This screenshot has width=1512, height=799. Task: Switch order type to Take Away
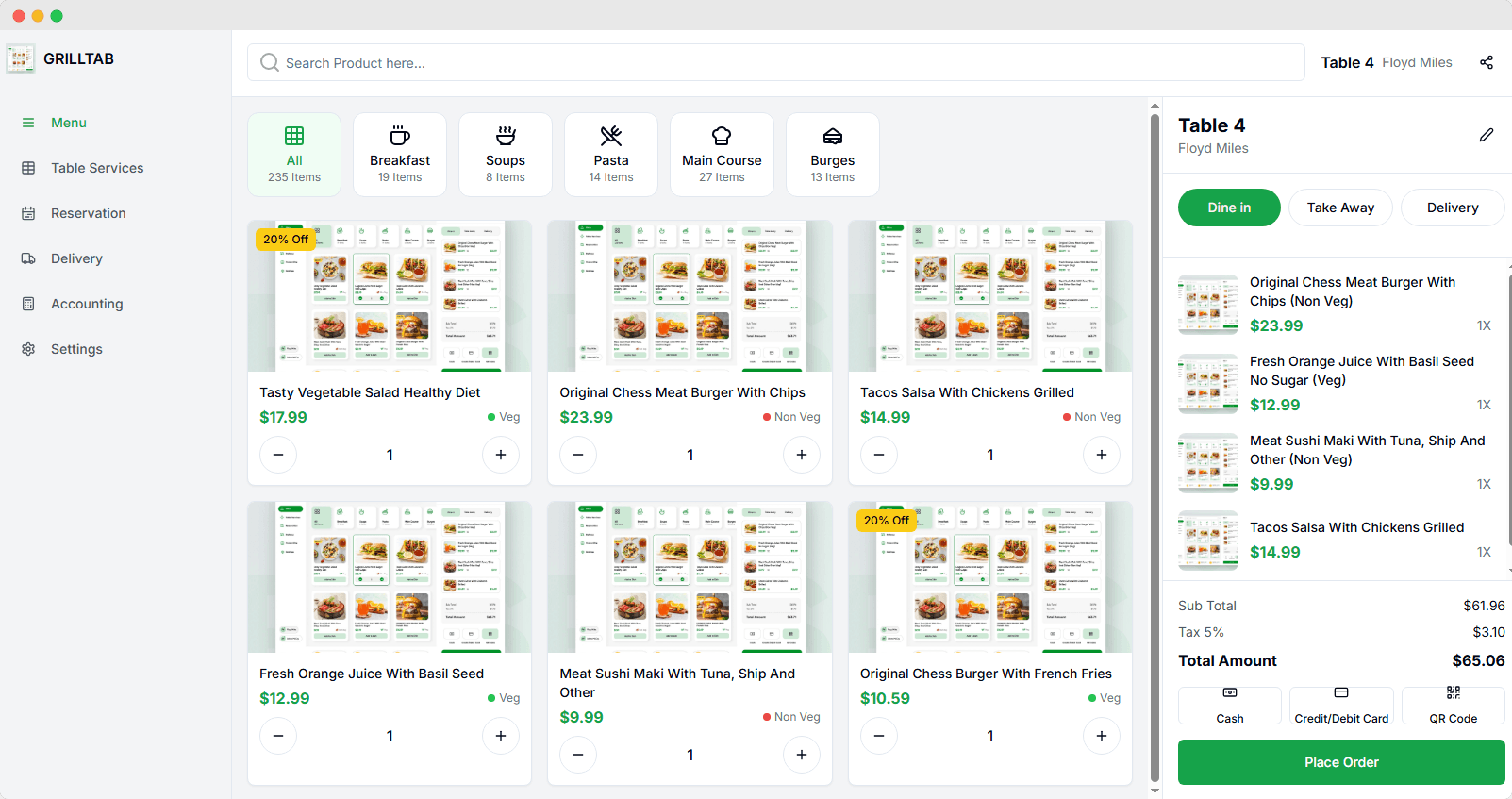point(1339,208)
